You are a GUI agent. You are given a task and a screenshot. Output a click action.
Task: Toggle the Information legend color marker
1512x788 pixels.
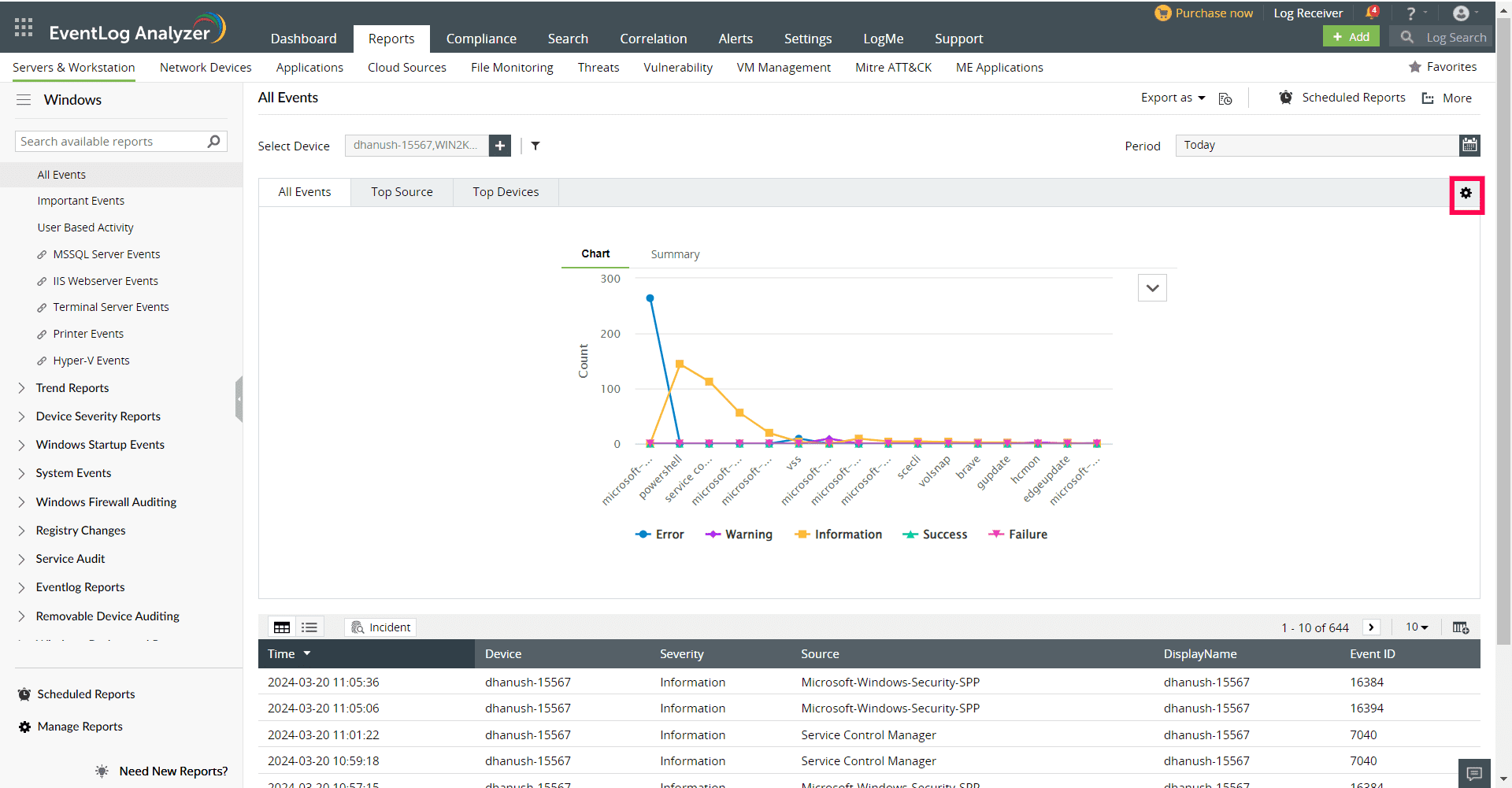(x=802, y=535)
